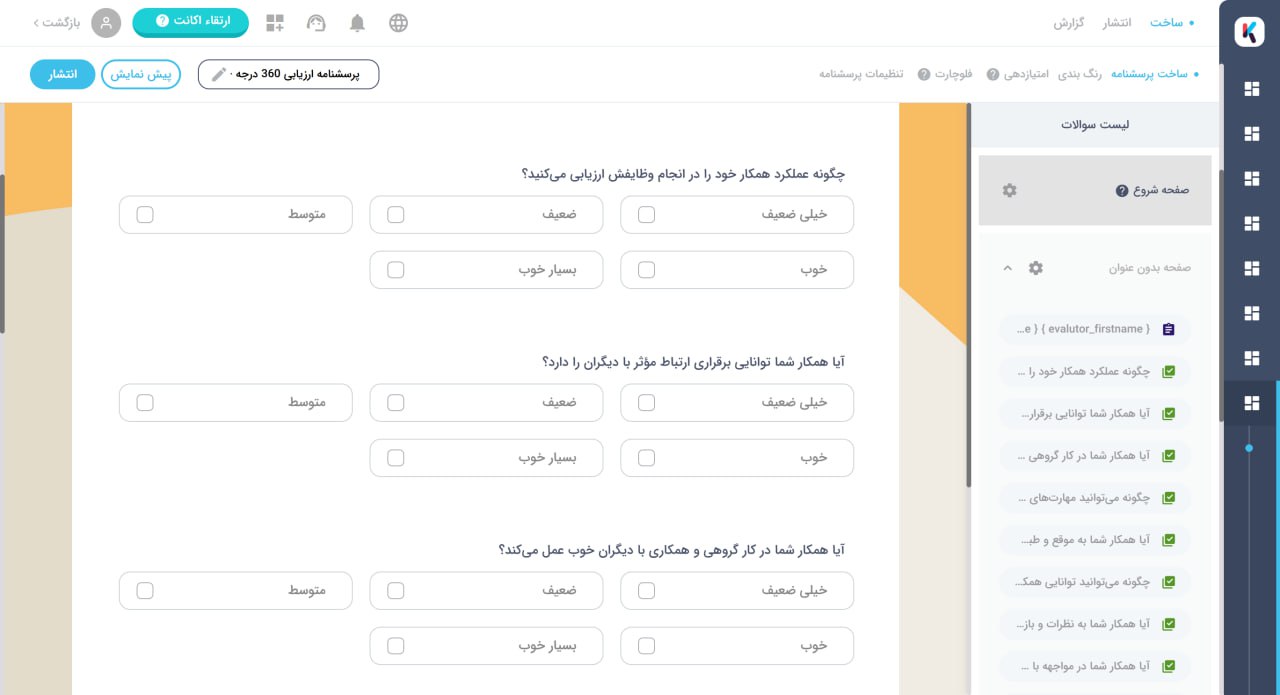Open the language globe icon
Screen dimensions: 1280x695
(x=398, y=23)
